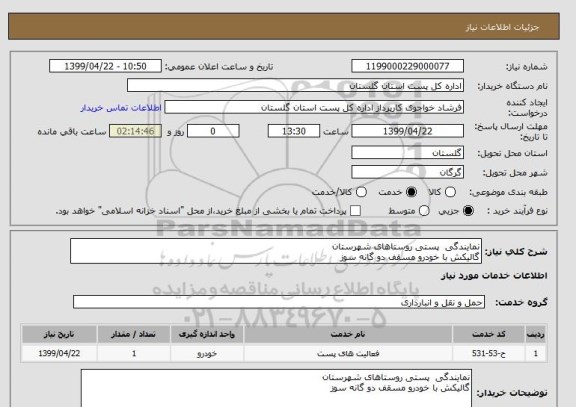Select the خدمت radio button

(411, 192)
